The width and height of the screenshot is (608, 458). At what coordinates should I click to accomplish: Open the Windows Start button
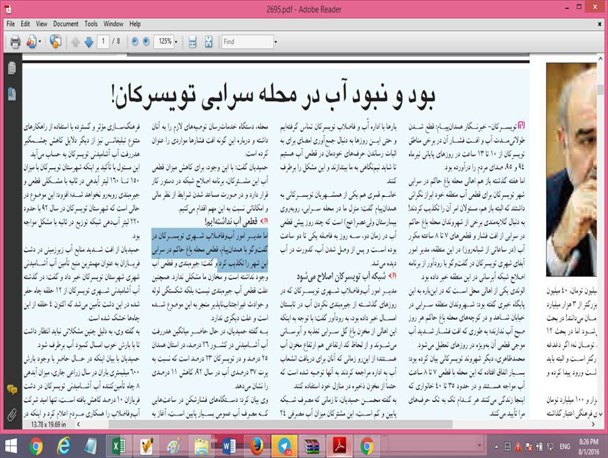point(10,446)
